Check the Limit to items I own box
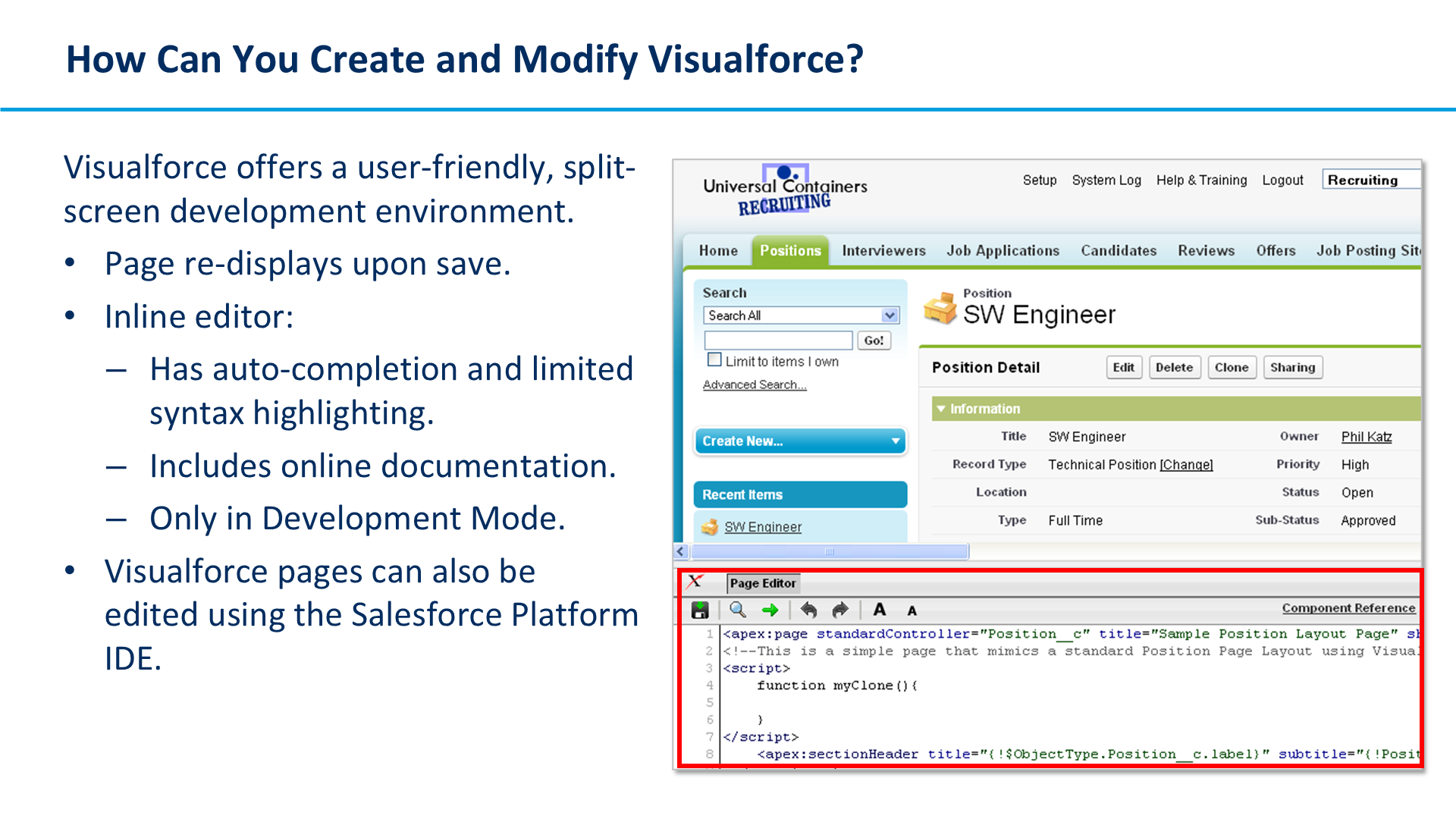 point(714,360)
